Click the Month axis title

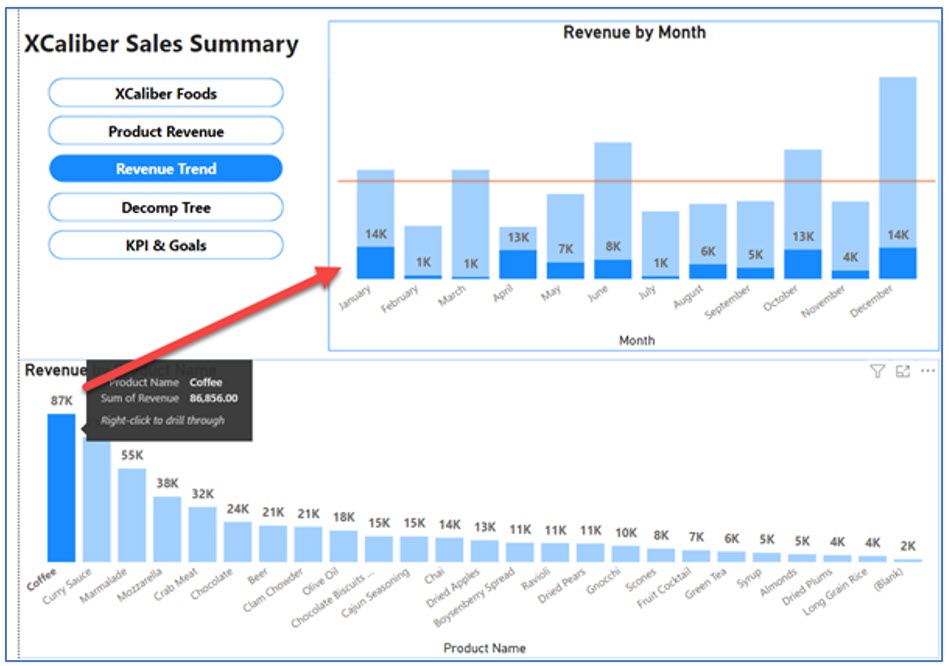click(x=637, y=340)
